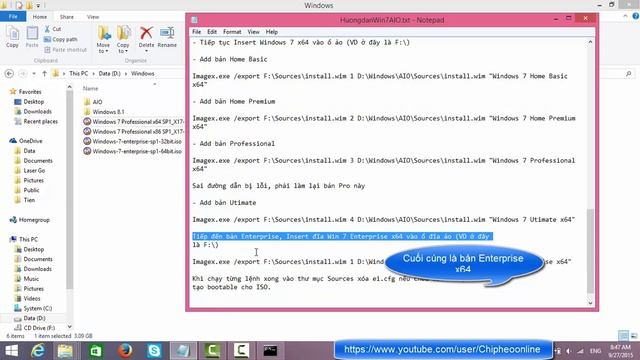Open the Notepad Format menu
640x360 pixels.
[x=232, y=32]
